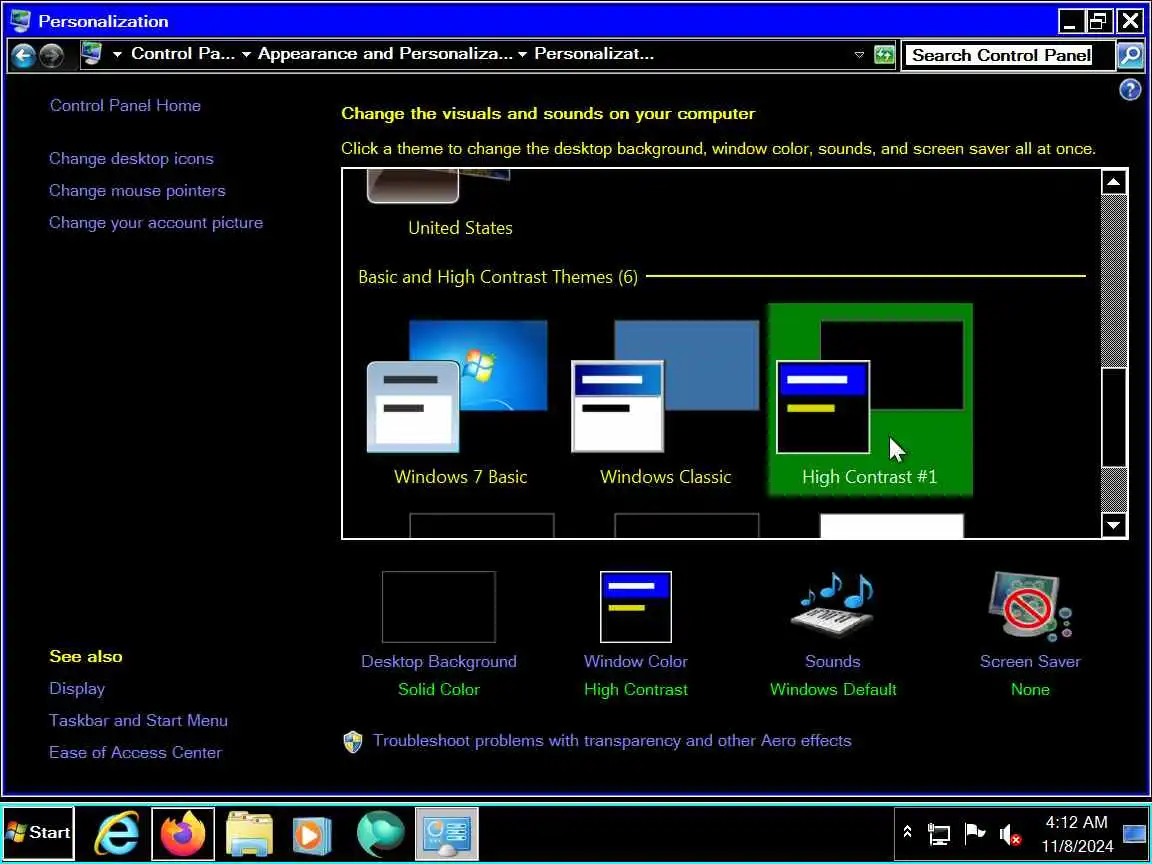The width and height of the screenshot is (1152, 864).
Task: Click the taskbar clock showing 4:12 AM
Action: point(1076,834)
